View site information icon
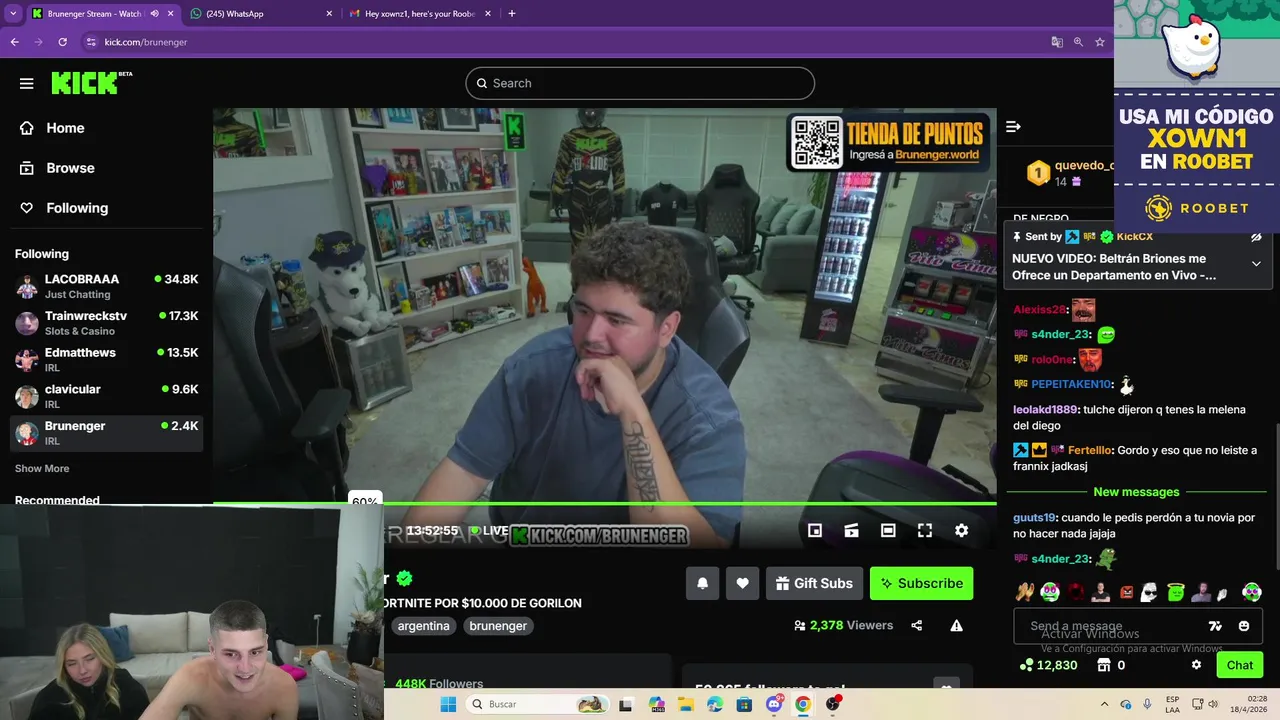The image size is (1280, 720). (x=91, y=42)
